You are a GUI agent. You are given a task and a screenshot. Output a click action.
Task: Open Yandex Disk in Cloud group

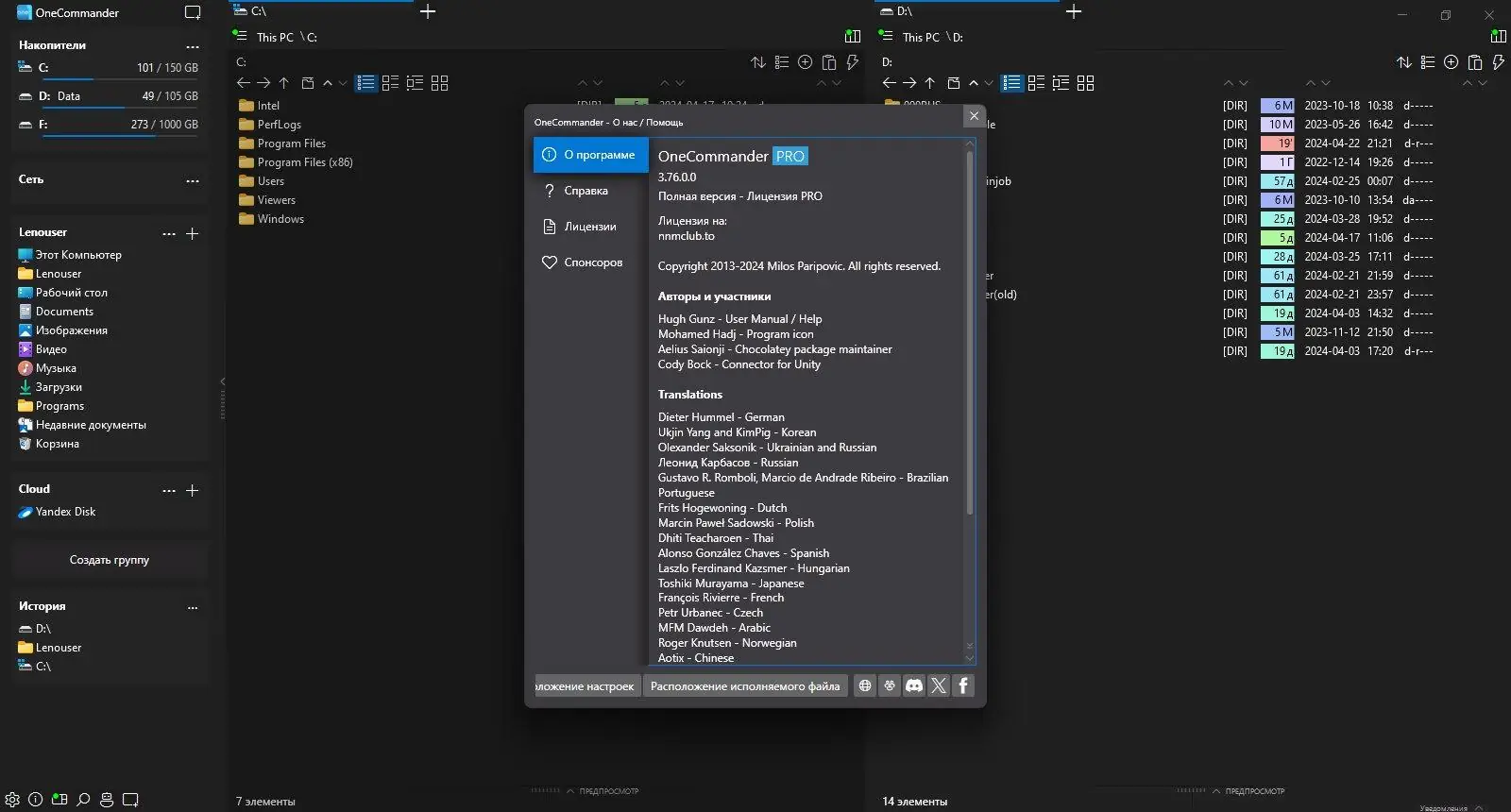tap(65, 512)
